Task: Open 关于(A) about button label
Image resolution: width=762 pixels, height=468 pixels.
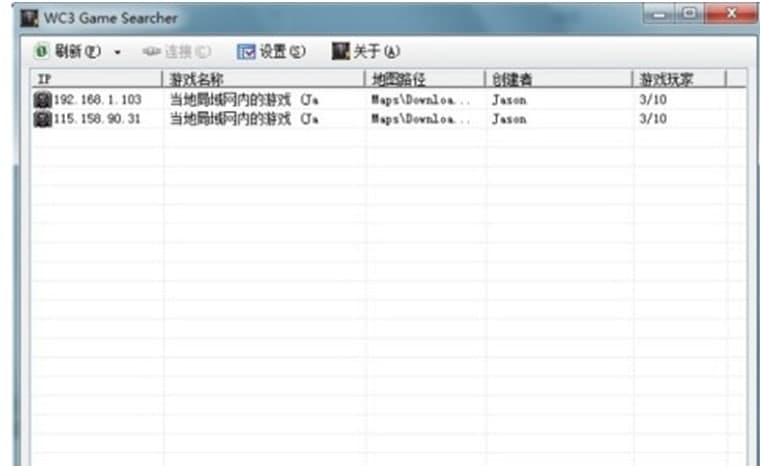Action: [x=377, y=51]
